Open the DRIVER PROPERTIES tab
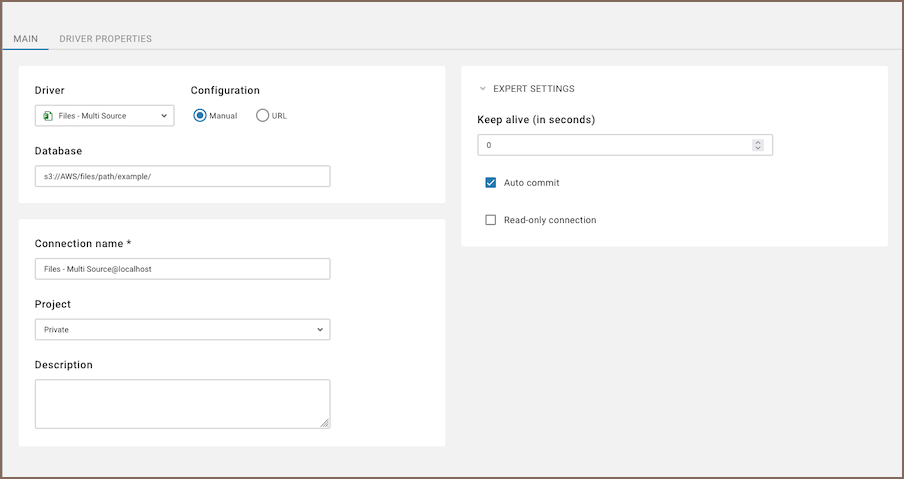904x479 pixels. 105,39
